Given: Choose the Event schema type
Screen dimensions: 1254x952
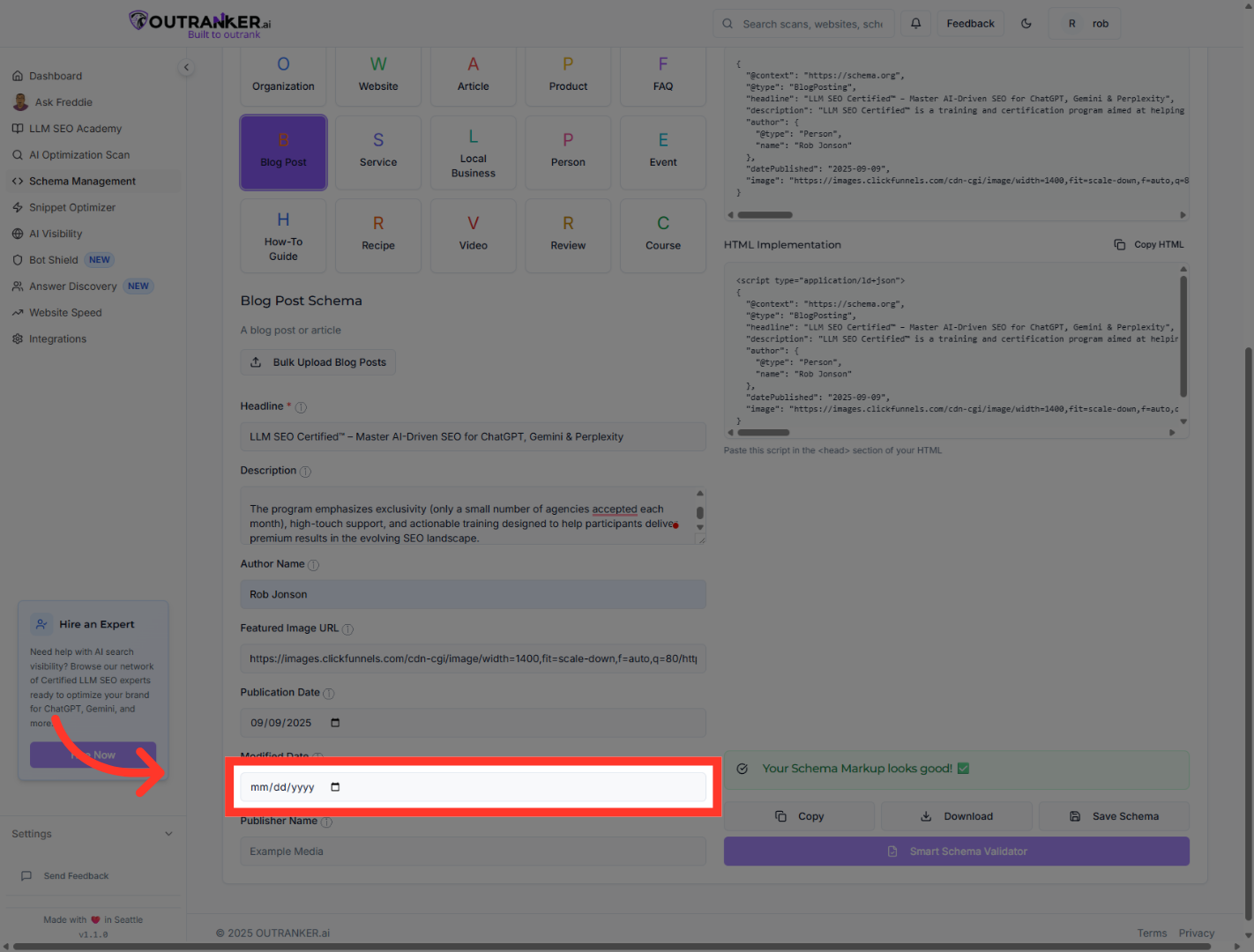Looking at the screenshot, I should 663,152.
